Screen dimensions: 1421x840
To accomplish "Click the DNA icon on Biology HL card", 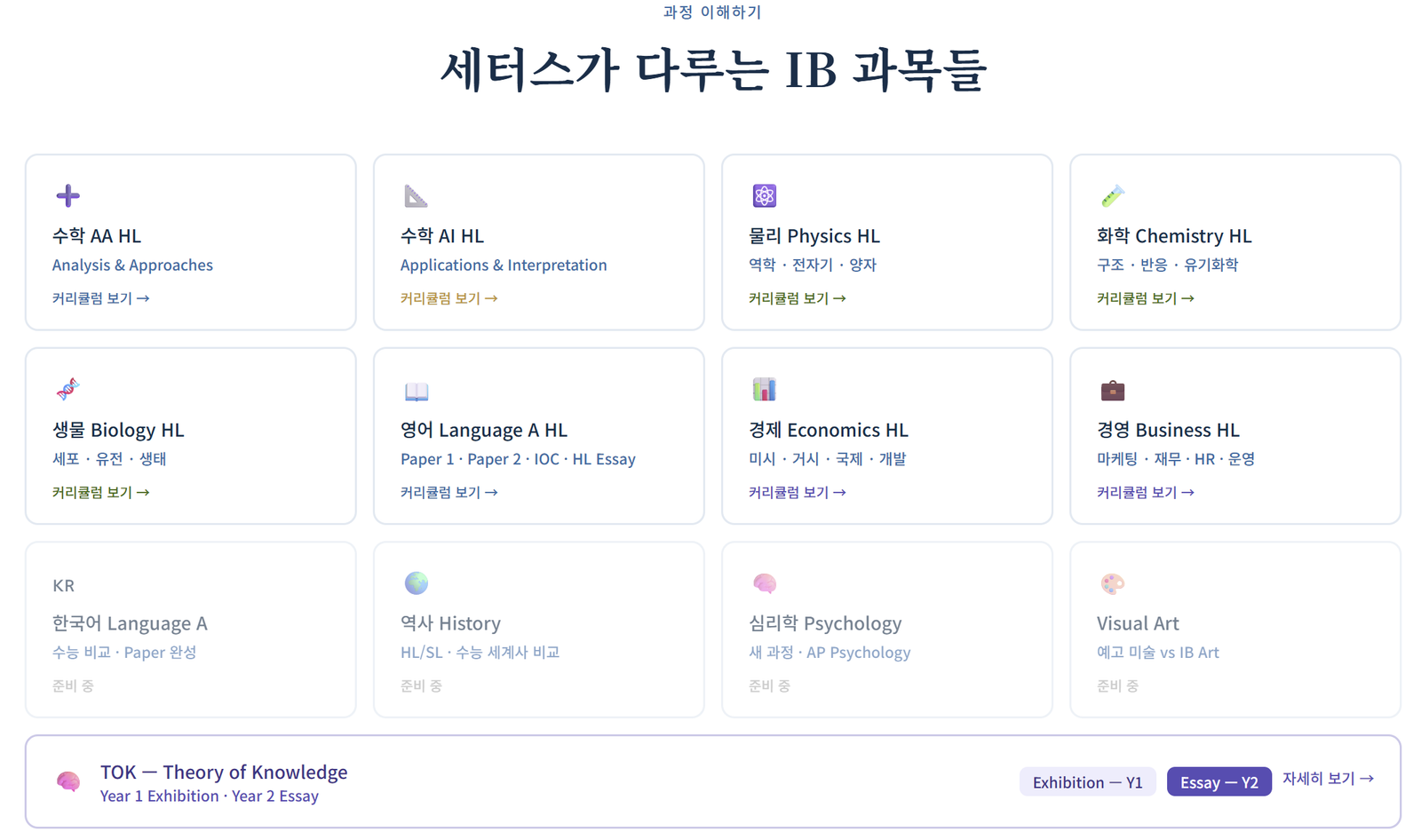I will click(67, 389).
